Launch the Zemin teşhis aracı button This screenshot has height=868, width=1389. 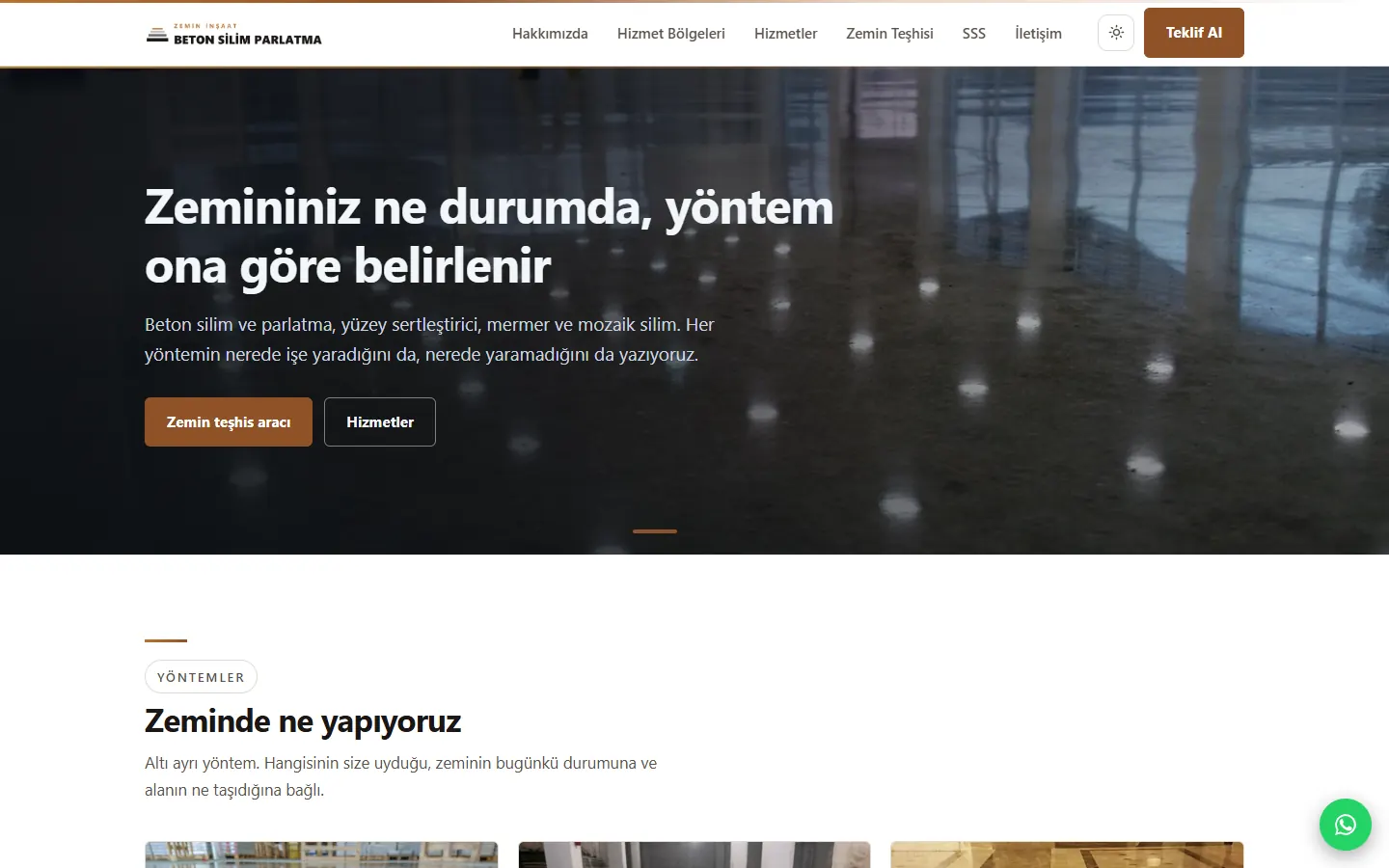[229, 422]
